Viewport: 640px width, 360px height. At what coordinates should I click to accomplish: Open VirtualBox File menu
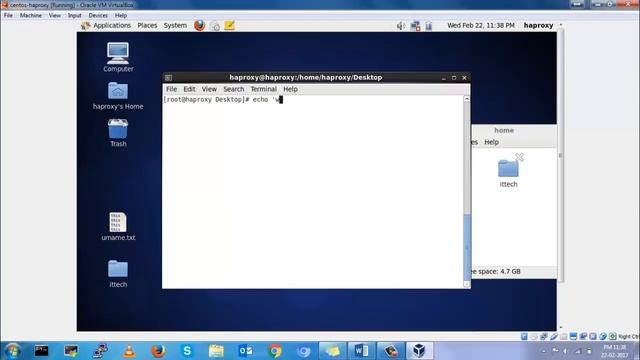8,16
